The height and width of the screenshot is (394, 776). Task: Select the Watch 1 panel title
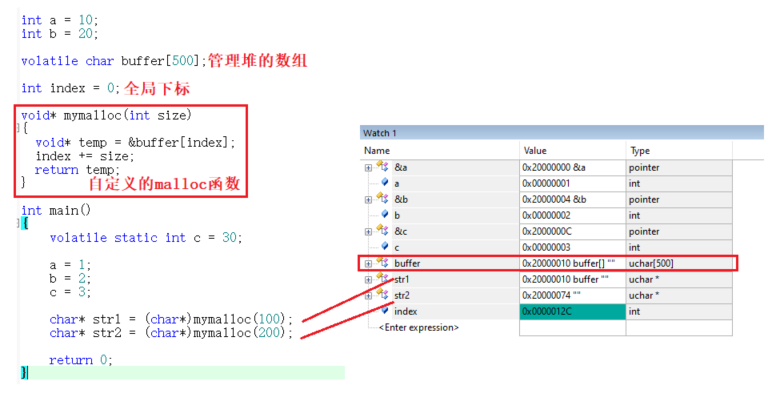tap(380, 133)
